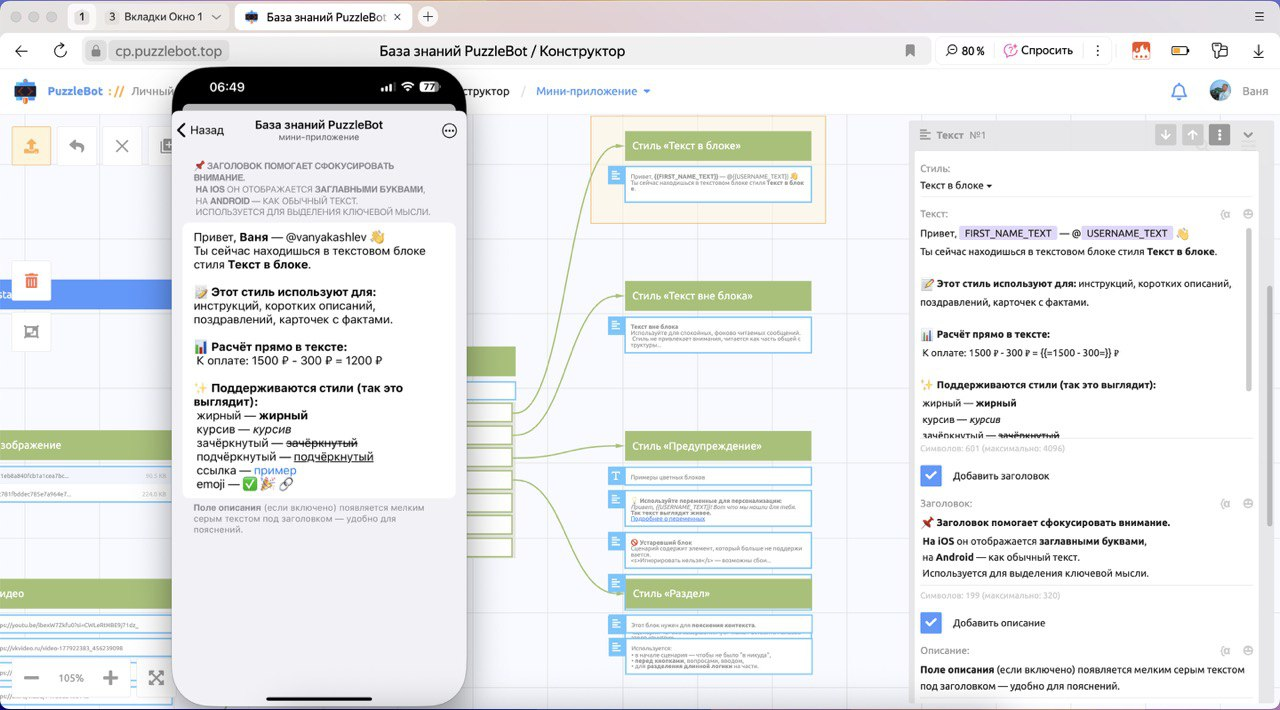
Task: Move the Текст №1 block up
Action: point(1192,135)
